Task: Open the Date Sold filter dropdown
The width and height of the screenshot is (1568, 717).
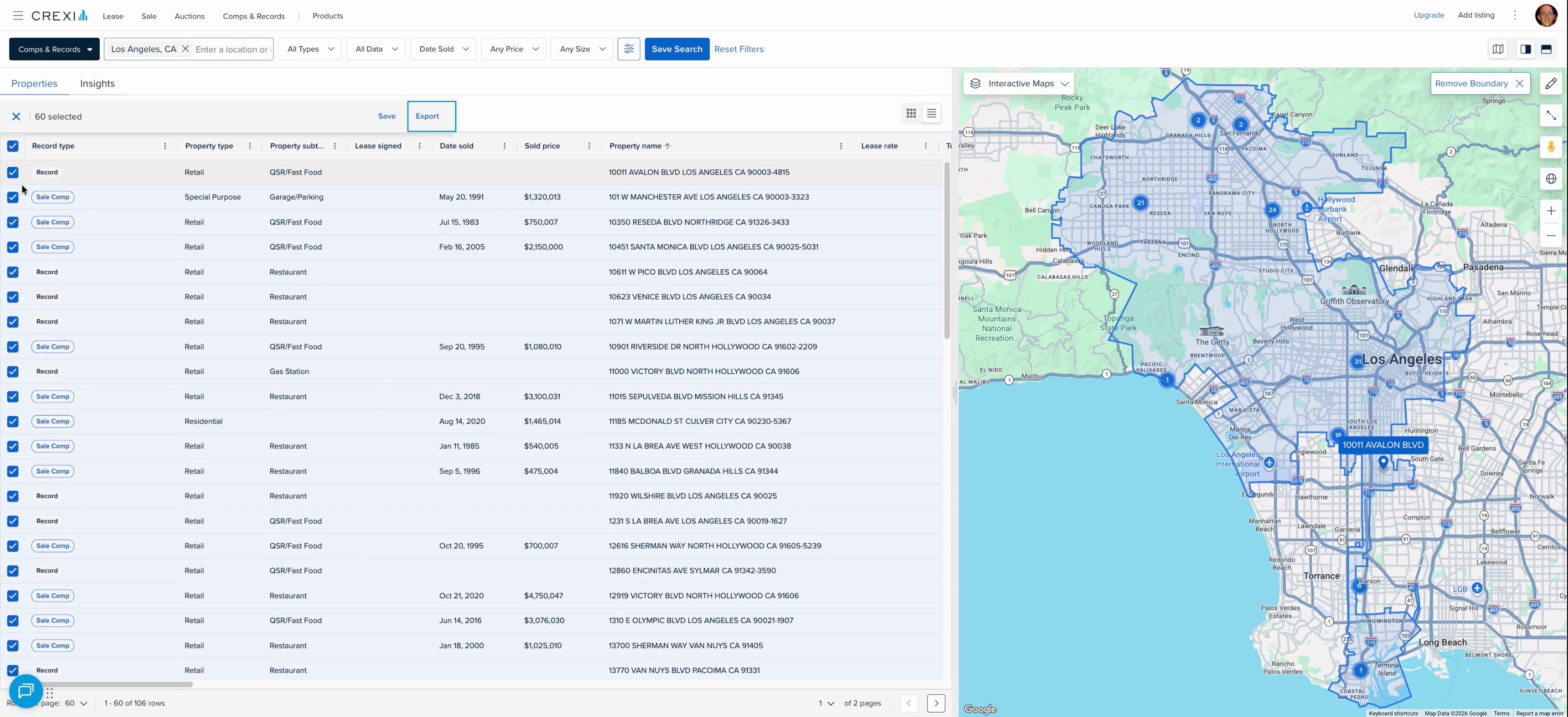Action: [x=443, y=49]
